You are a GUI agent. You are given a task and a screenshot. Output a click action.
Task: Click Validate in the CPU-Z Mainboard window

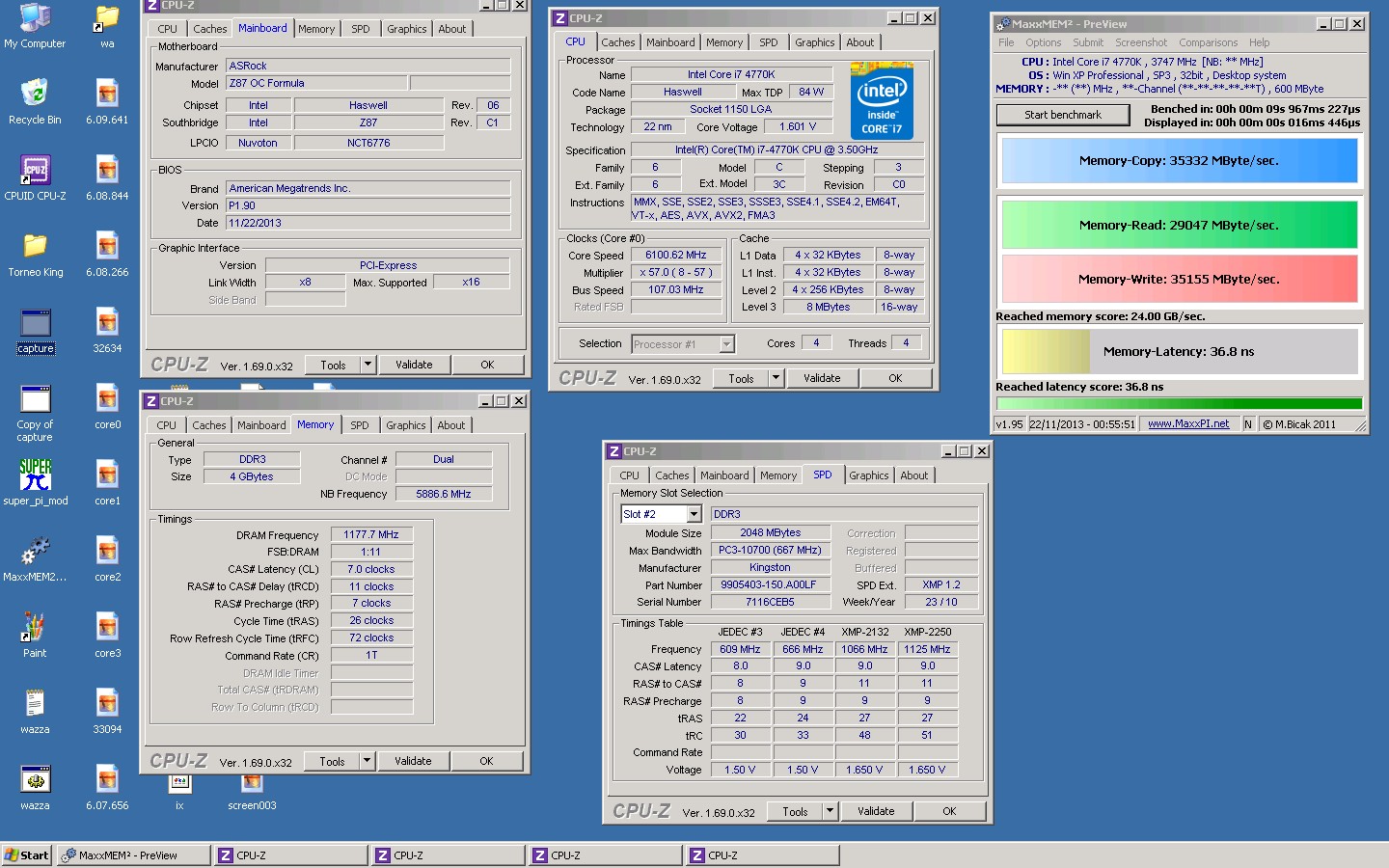(x=414, y=365)
